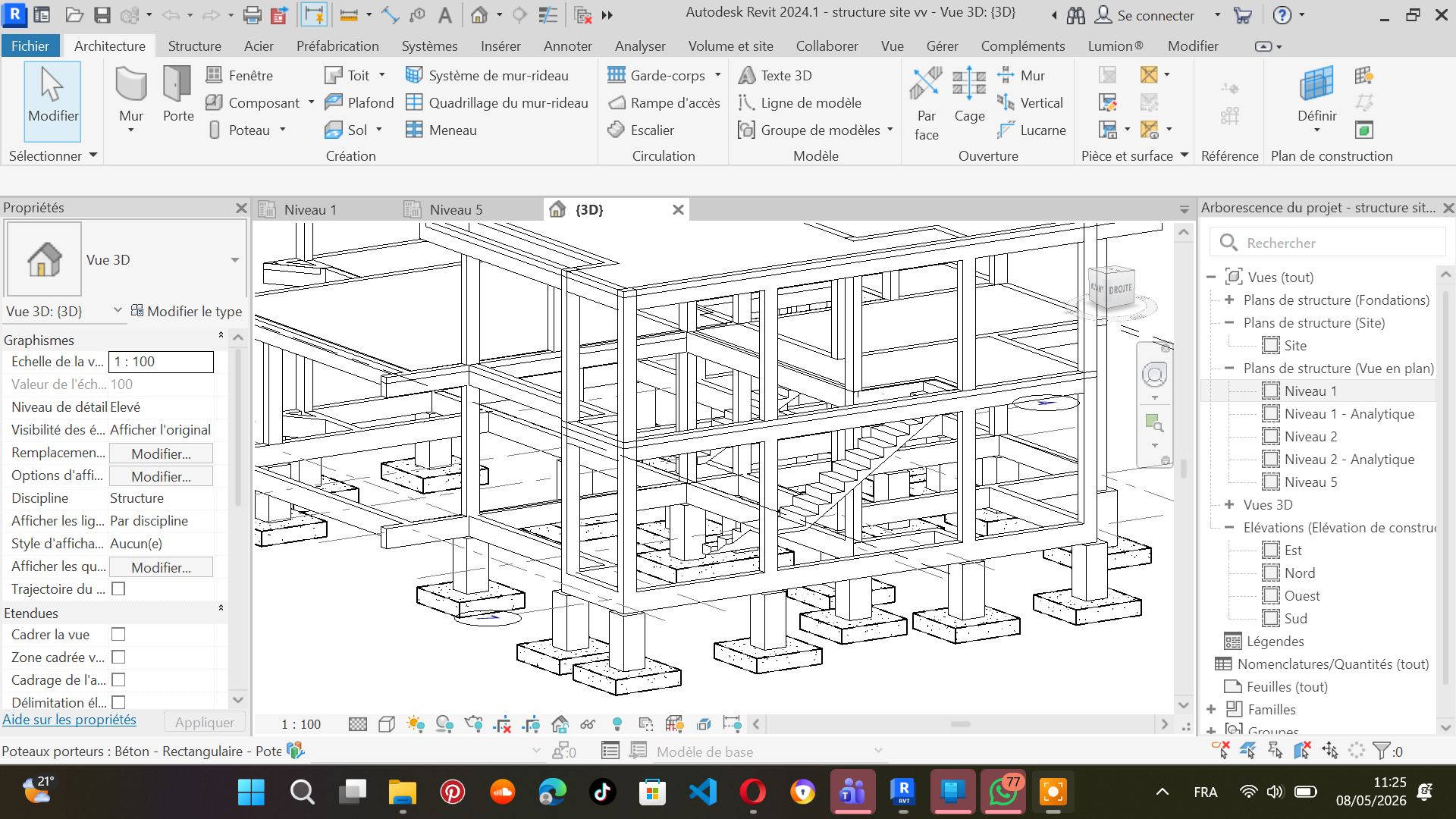Select Quadrillage du mur-rideau tool
The width and height of the screenshot is (1456, 819).
tap(497, 102)
